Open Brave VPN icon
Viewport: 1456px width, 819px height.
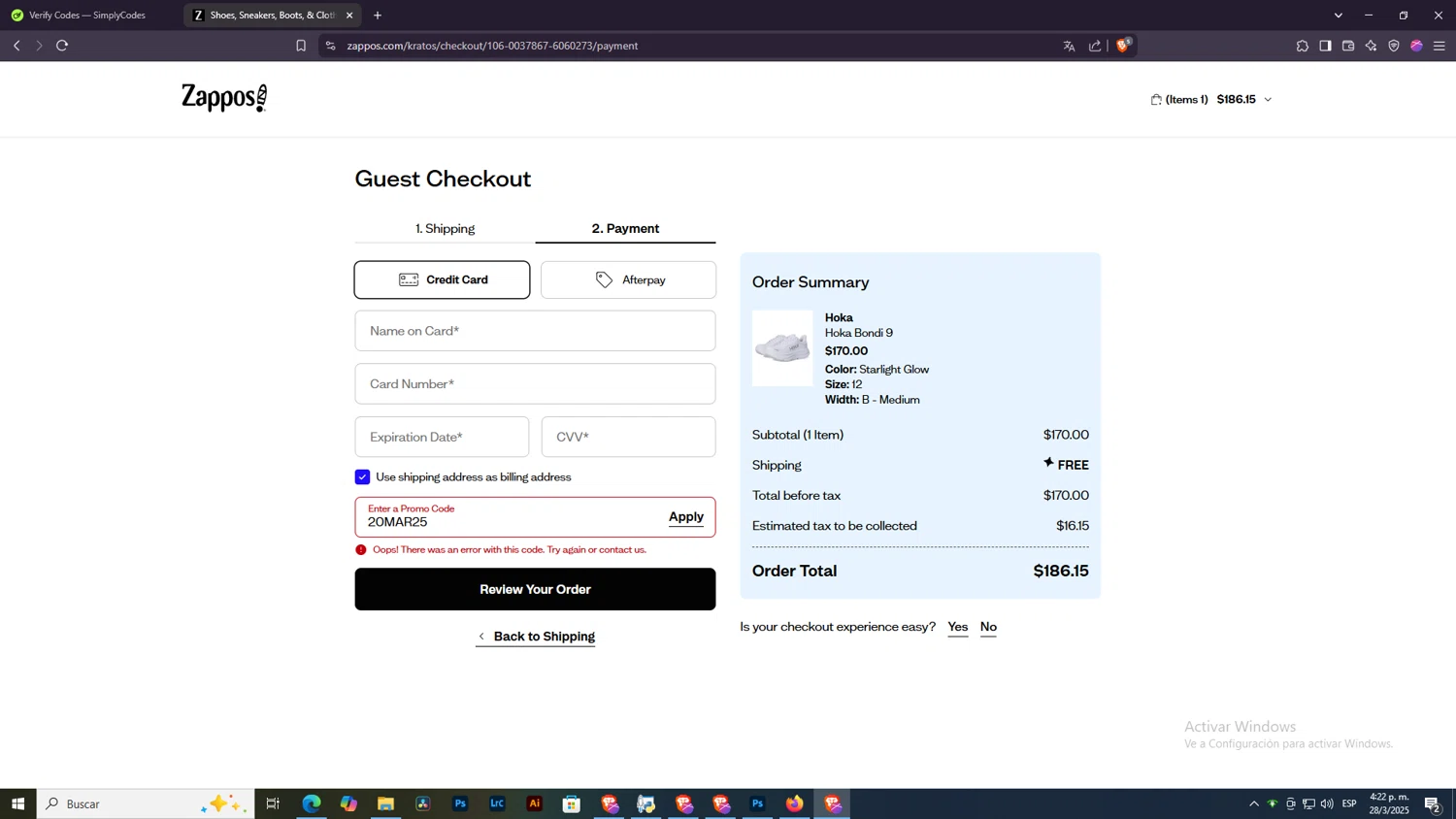pyautogui.click(x=1394, y=46)
